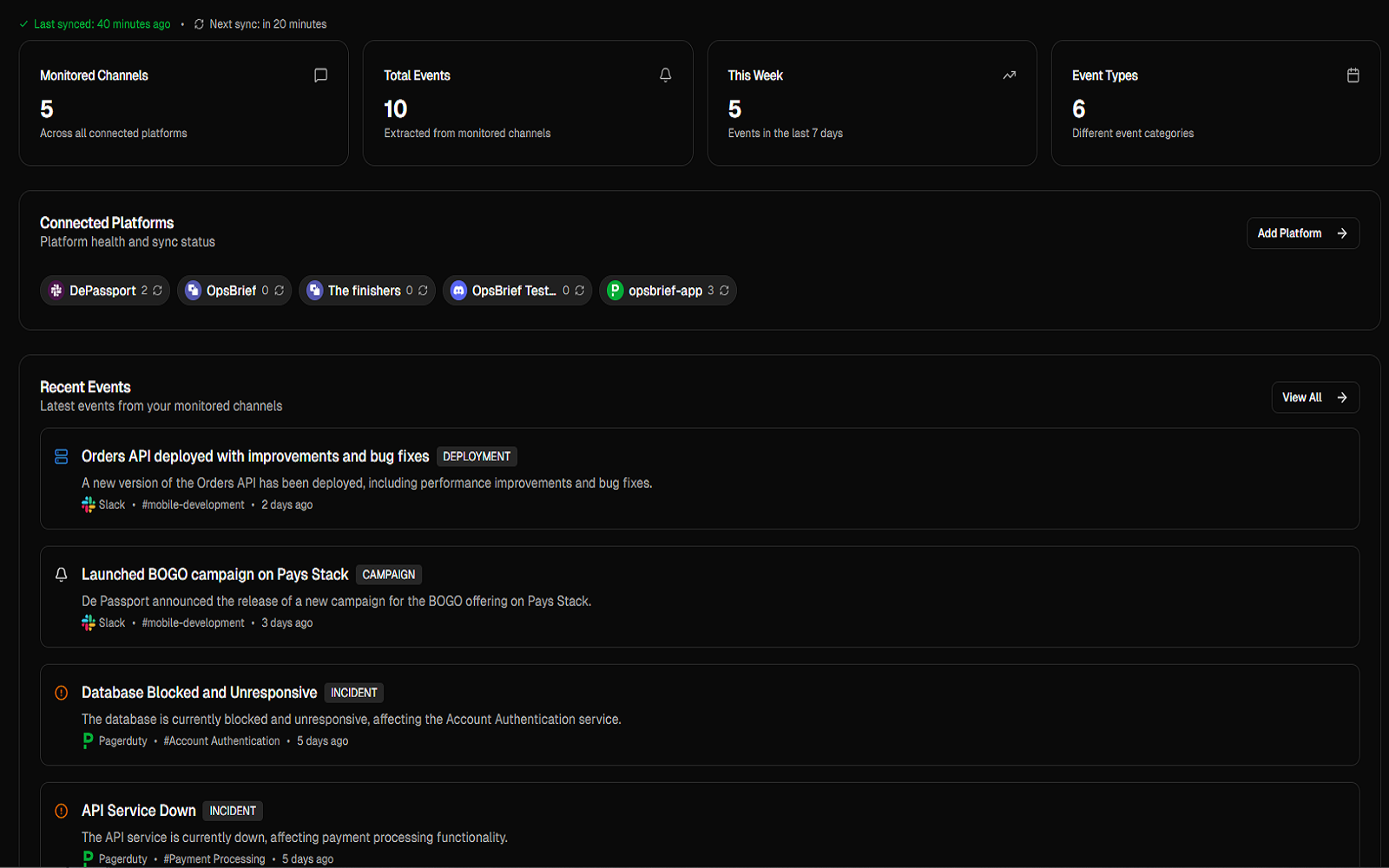Click #mobile-development under BOGO campaign event

[194, 623]
